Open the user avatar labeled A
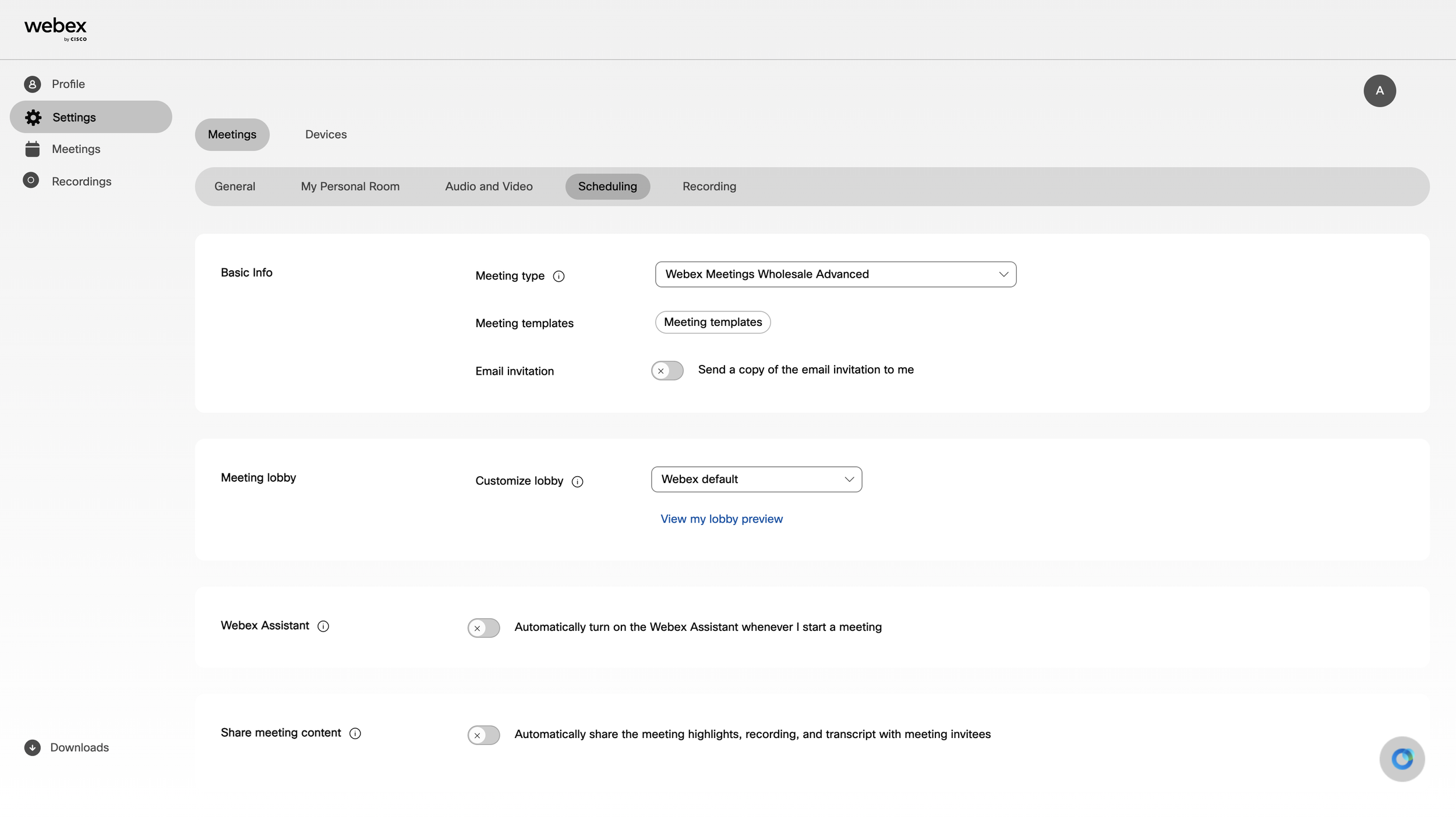 point(1380,91)
